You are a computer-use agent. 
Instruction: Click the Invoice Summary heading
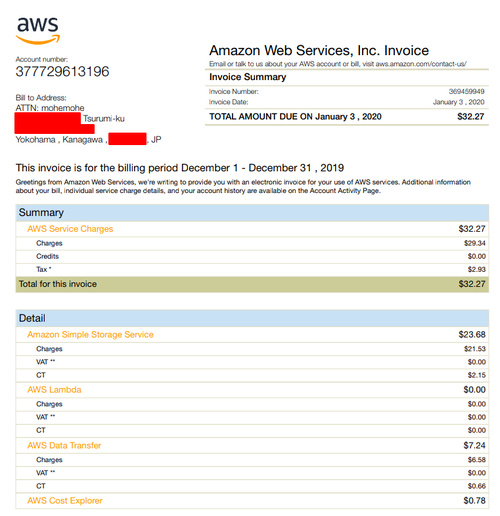point(248,77)
